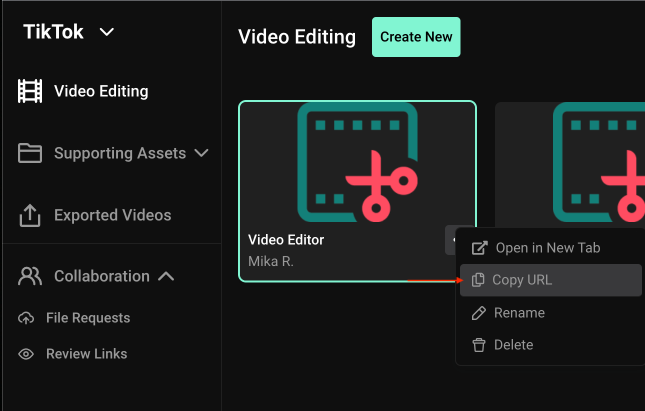Pick Rename in the context menu
This screenshot has width=645, height=411.
pyautogui.click(x=550, y=313)
